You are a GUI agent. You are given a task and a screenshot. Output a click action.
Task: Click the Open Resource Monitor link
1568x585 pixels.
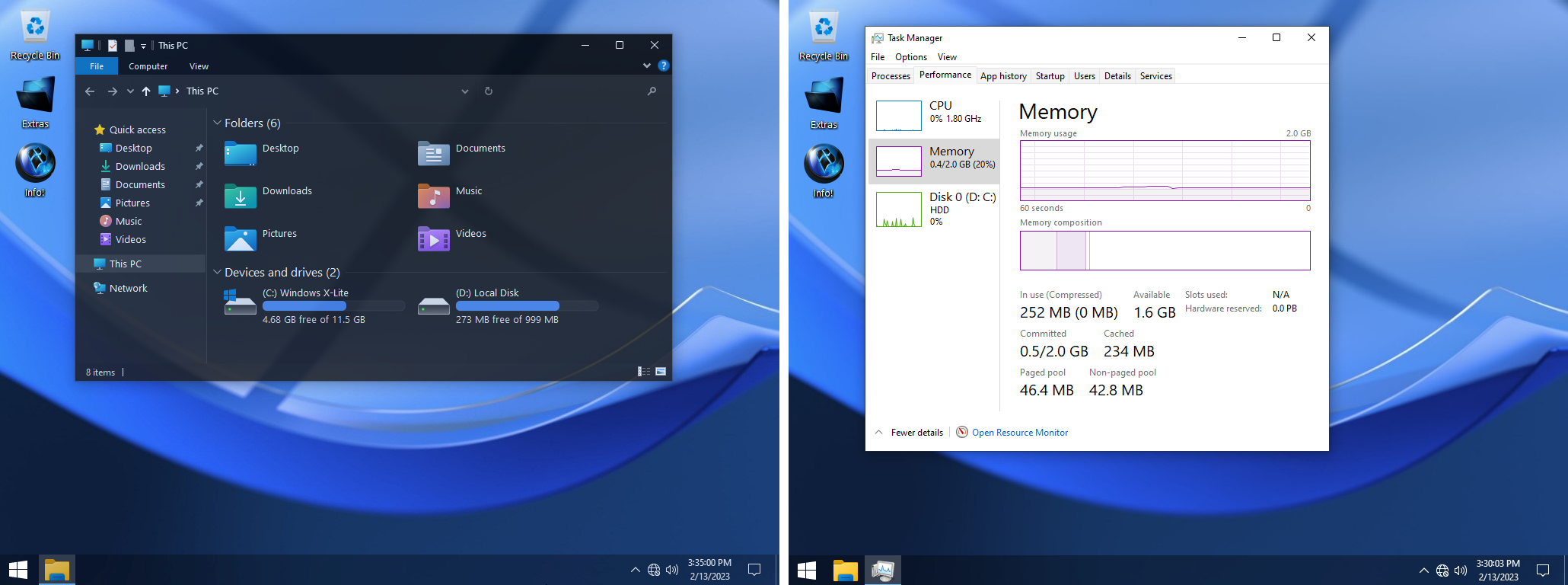(x=1020, y=433)
